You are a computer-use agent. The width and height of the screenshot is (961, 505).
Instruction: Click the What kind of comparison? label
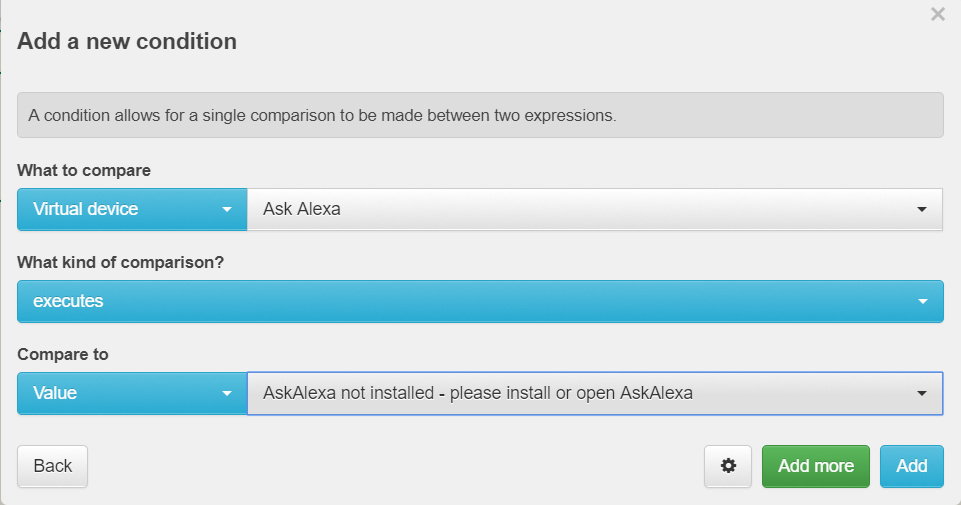pos(121,262)
